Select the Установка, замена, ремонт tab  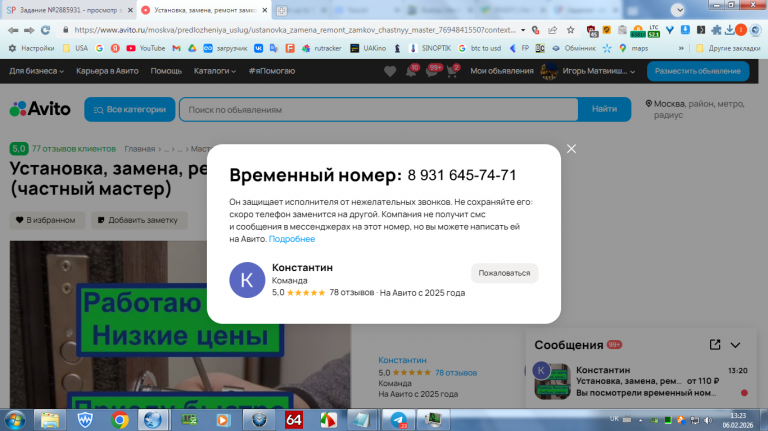click(204, 10)
